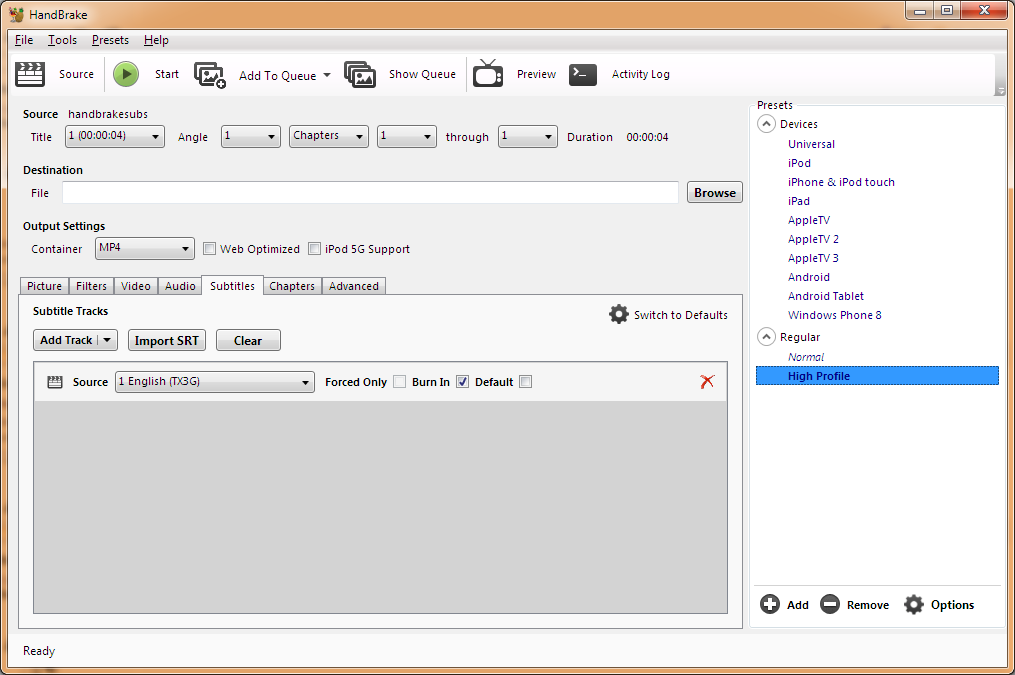
Task: Click the Preview television icon
Action: (488, 74)
